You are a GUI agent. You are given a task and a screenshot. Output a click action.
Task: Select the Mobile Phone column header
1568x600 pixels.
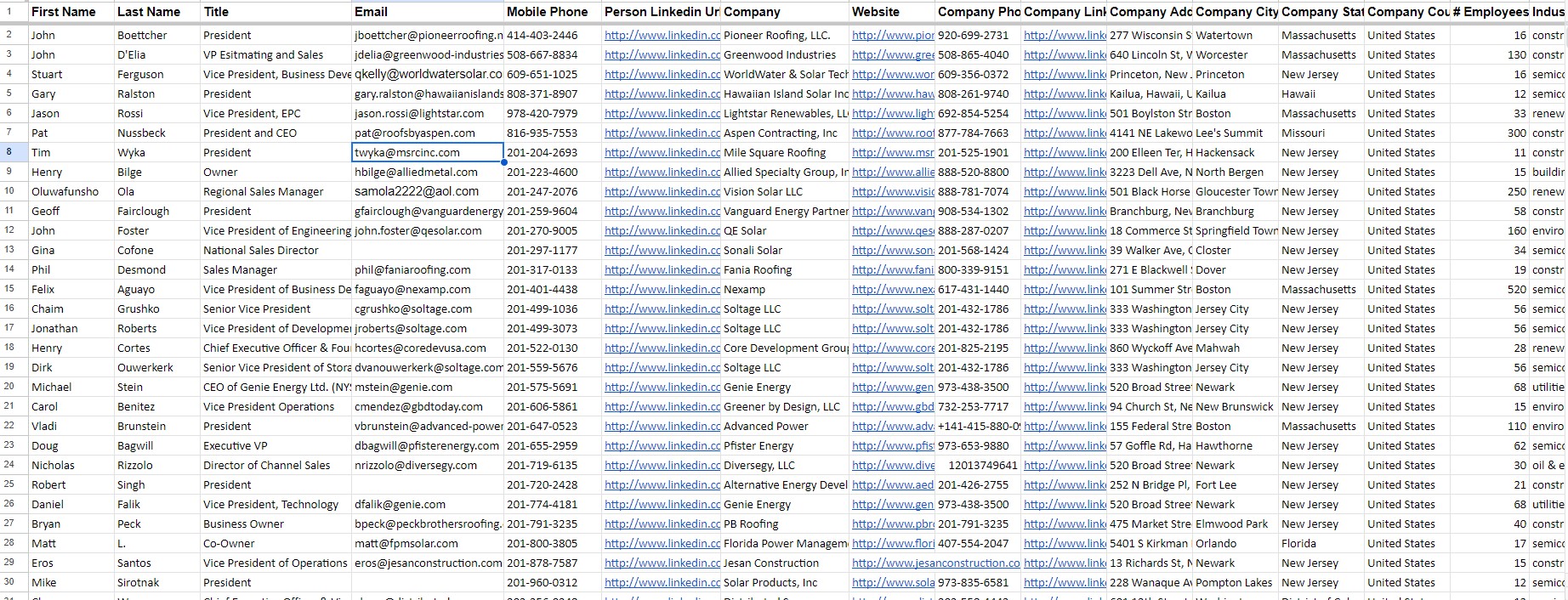coord(553,12)
